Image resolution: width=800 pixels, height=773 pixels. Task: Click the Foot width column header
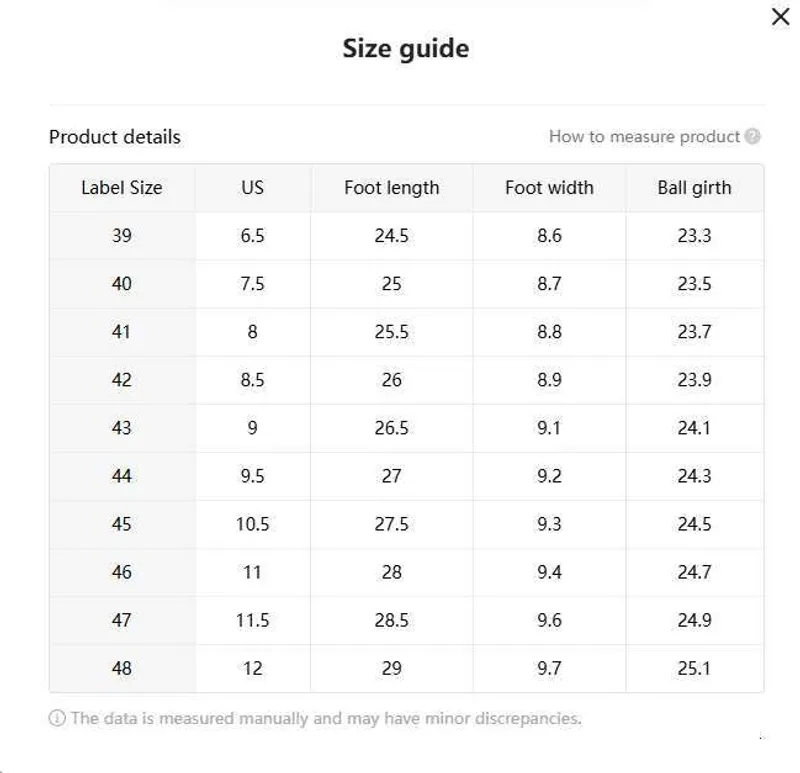(x=549, y=188)
